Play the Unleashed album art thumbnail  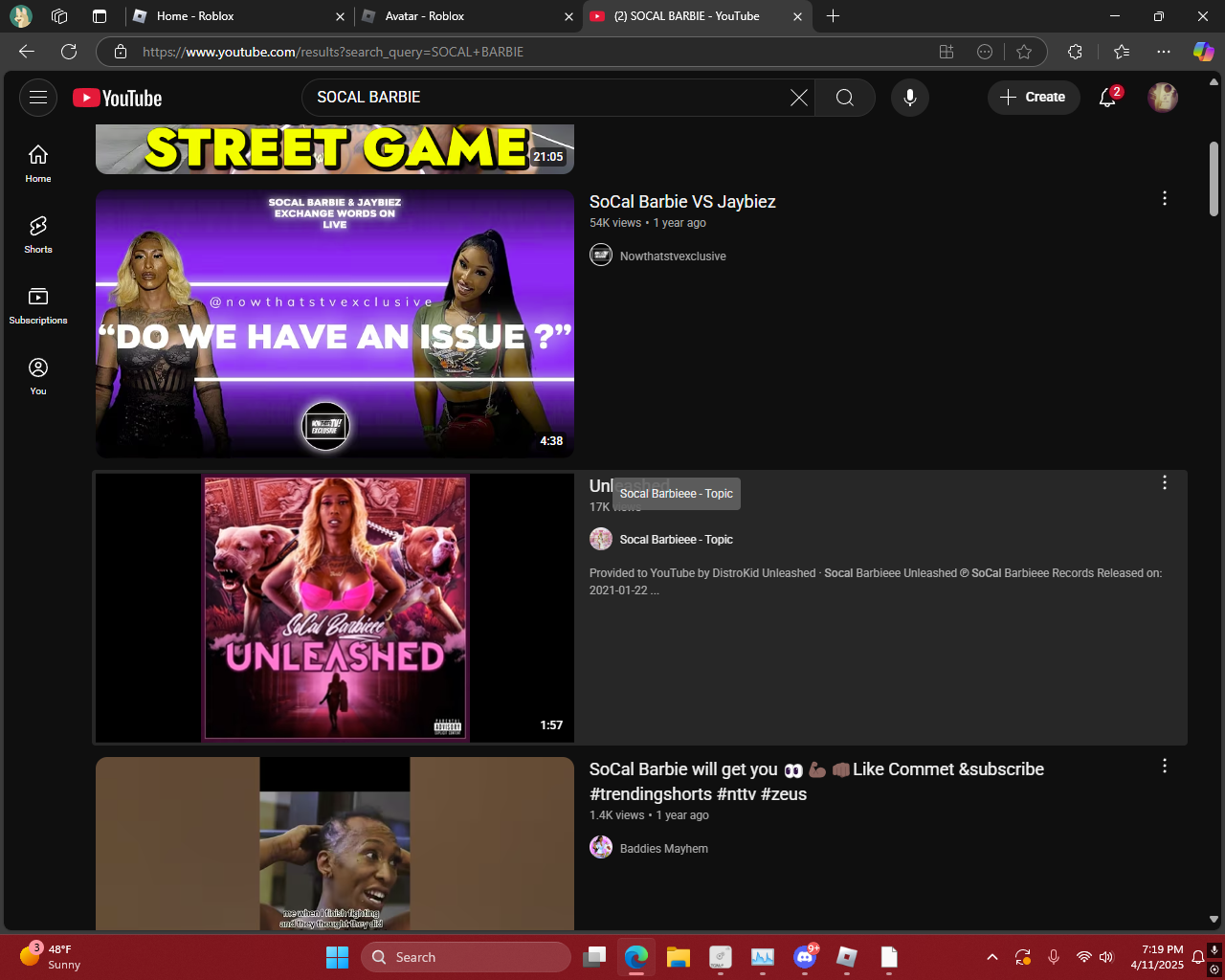click(x=335, y=608)
